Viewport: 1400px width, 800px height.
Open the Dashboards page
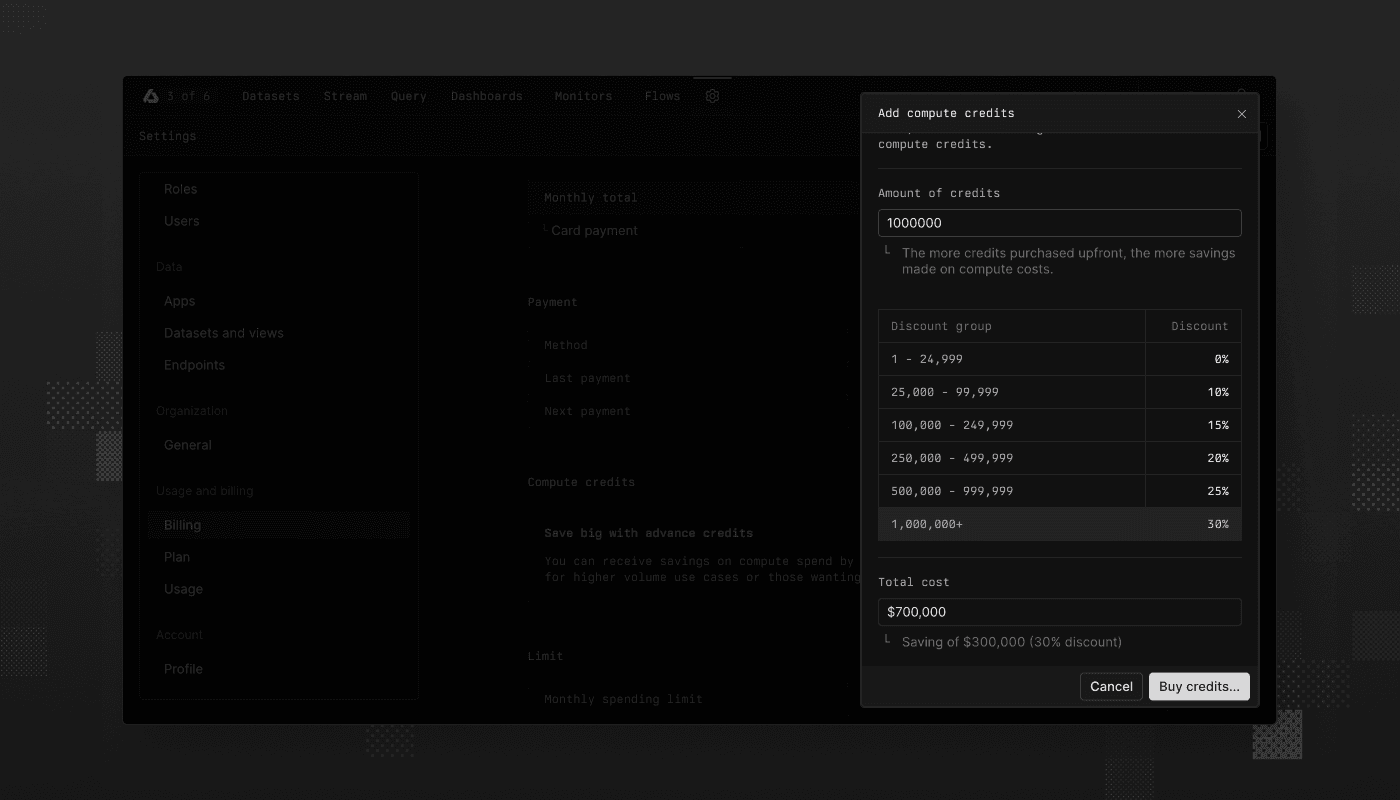coord(487,95)
